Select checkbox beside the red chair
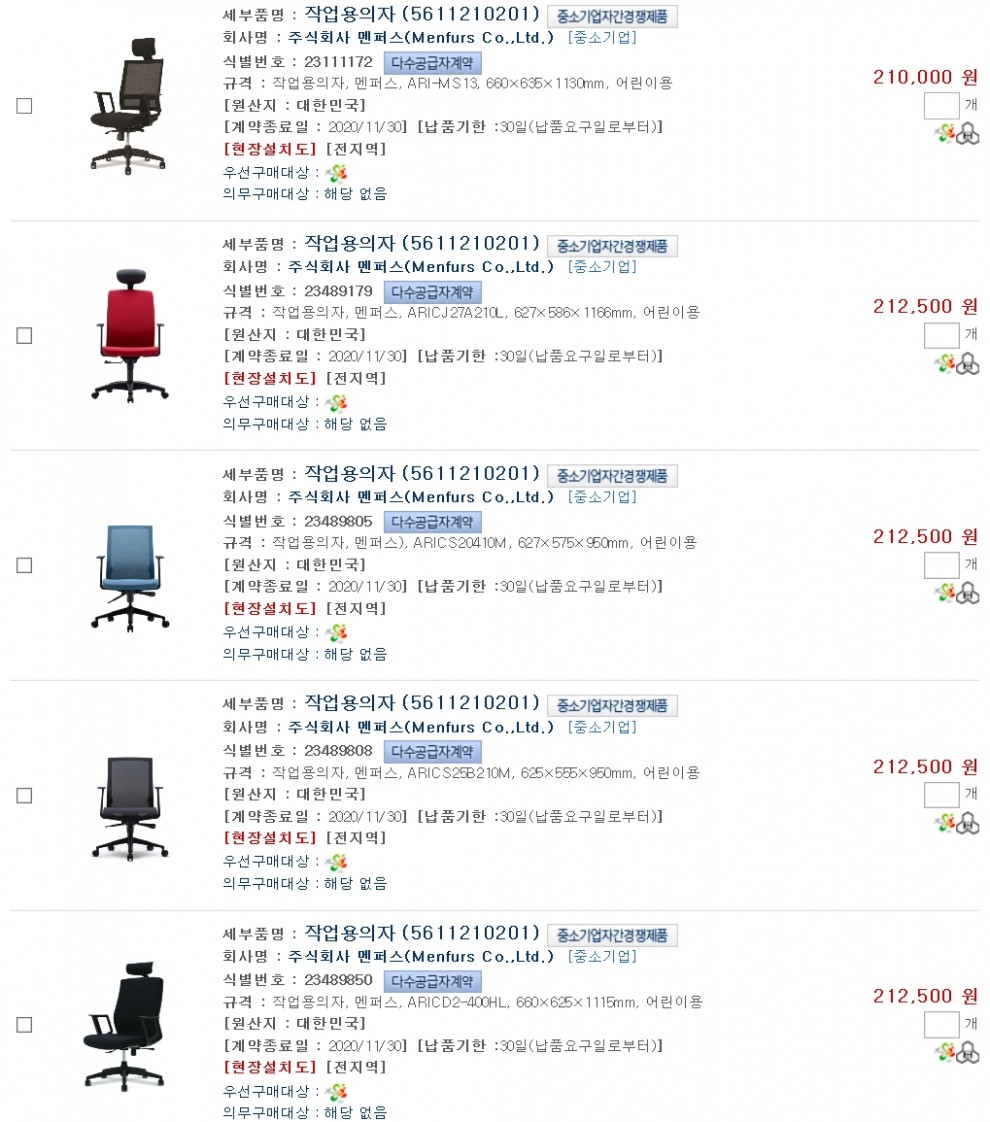This screenshot has width=990, height=1122. point(24,336)
